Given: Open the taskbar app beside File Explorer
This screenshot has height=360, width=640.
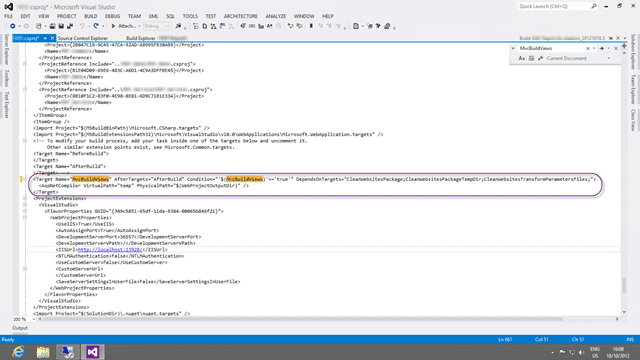Looking at the screenshot, I should (x=67, y=352).
